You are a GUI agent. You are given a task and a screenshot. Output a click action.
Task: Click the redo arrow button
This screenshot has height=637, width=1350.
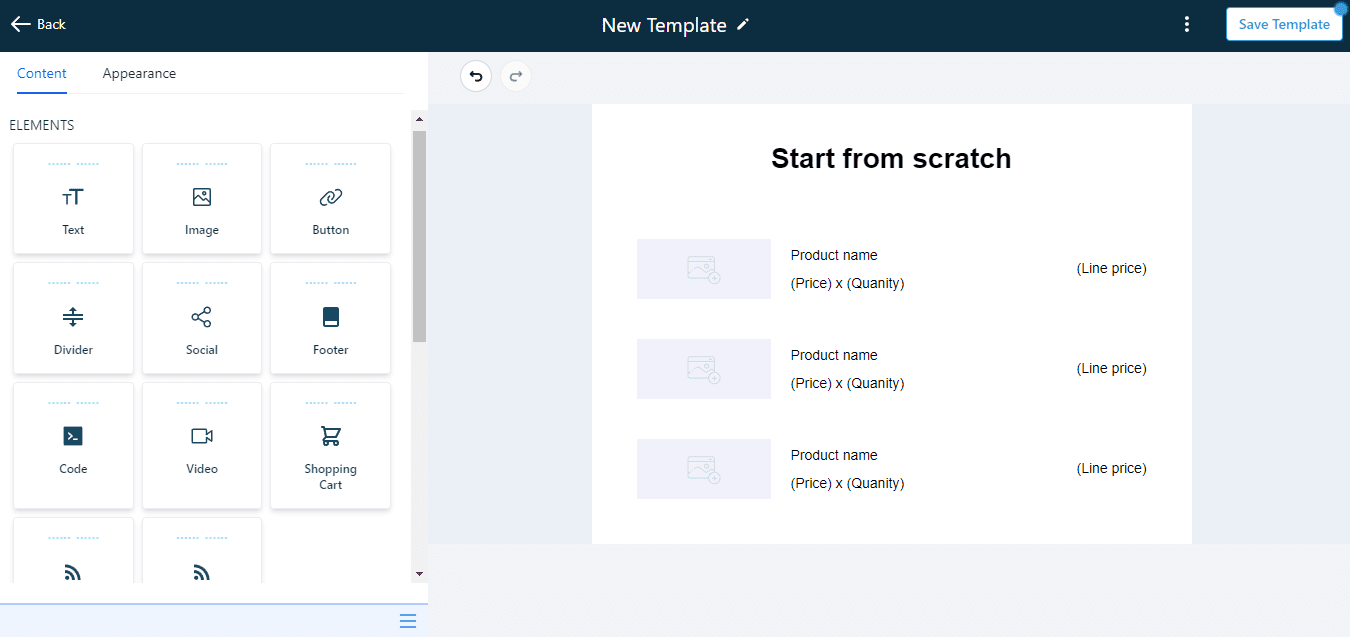click(516, 76)
